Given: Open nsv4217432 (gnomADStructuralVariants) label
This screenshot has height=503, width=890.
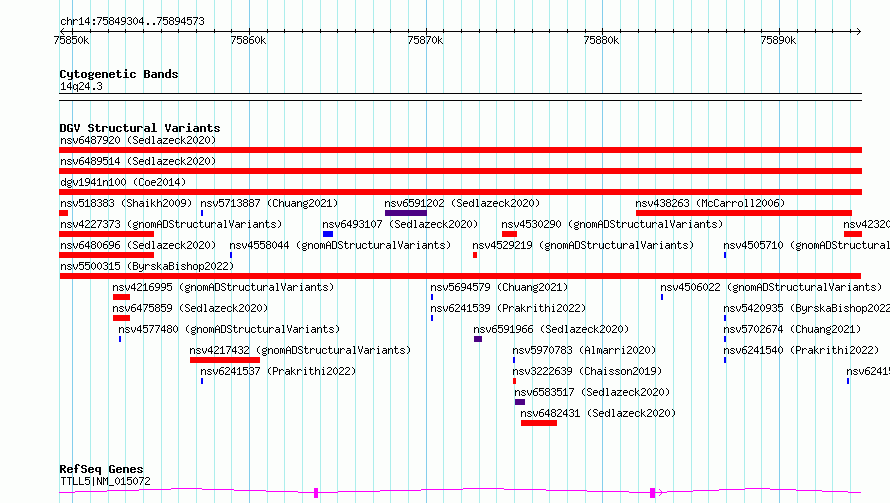Looking at the screenshot, I should (x=300, y=350).
